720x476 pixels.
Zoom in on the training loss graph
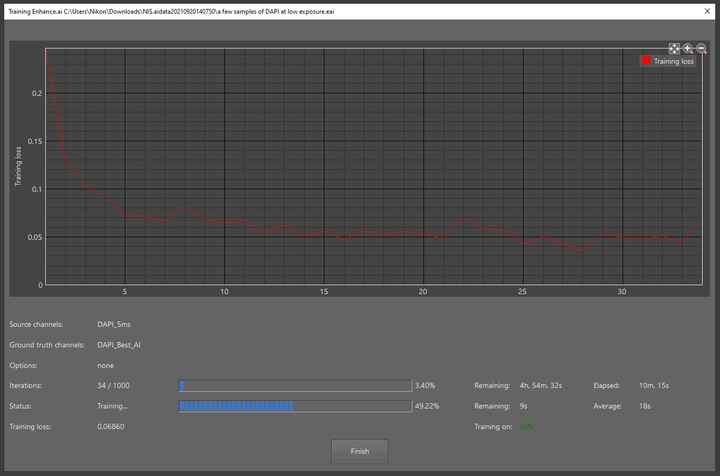(x=688, y=48)
